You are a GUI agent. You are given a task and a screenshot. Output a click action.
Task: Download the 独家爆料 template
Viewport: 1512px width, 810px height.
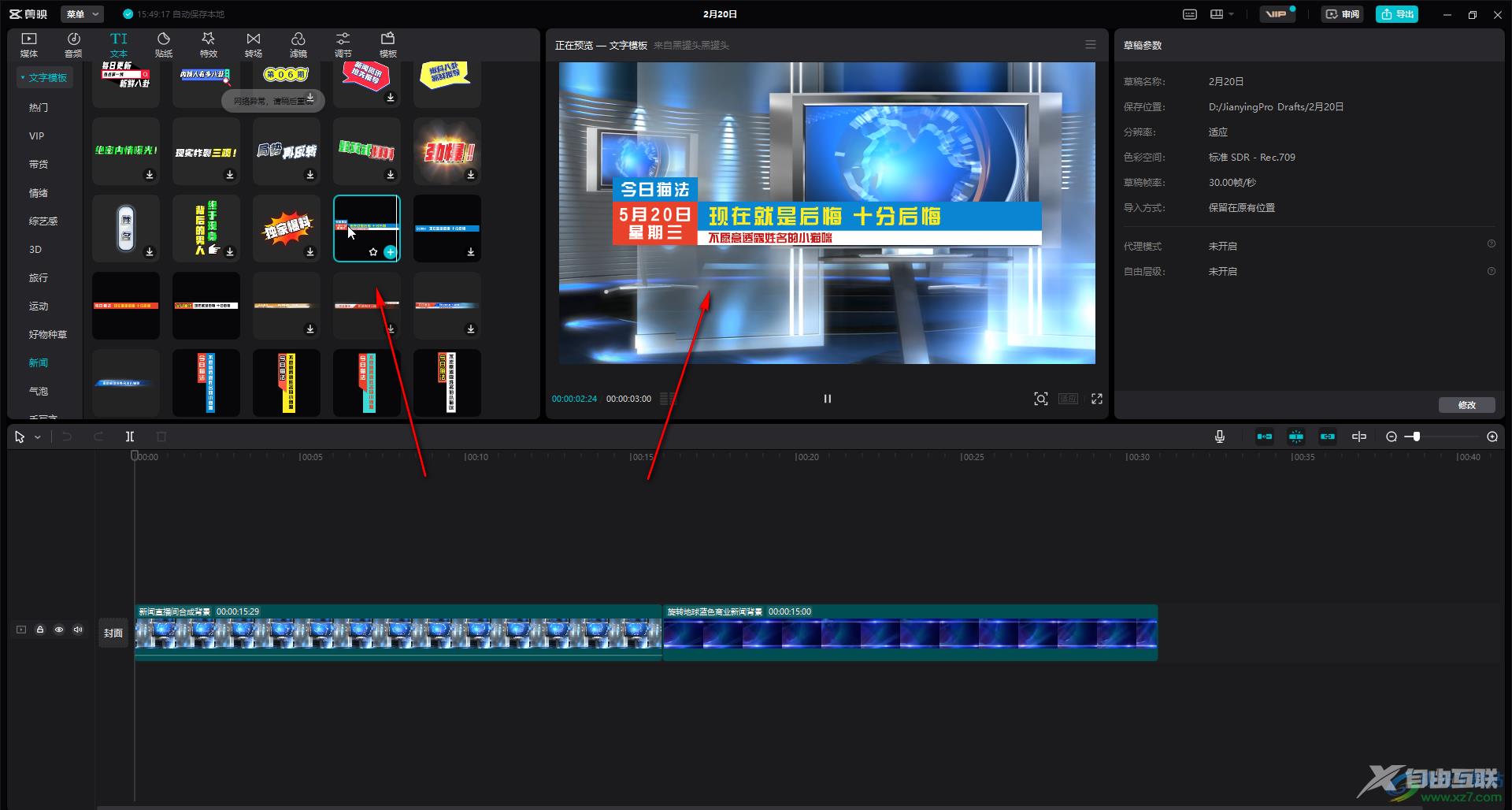coord(310,252)
